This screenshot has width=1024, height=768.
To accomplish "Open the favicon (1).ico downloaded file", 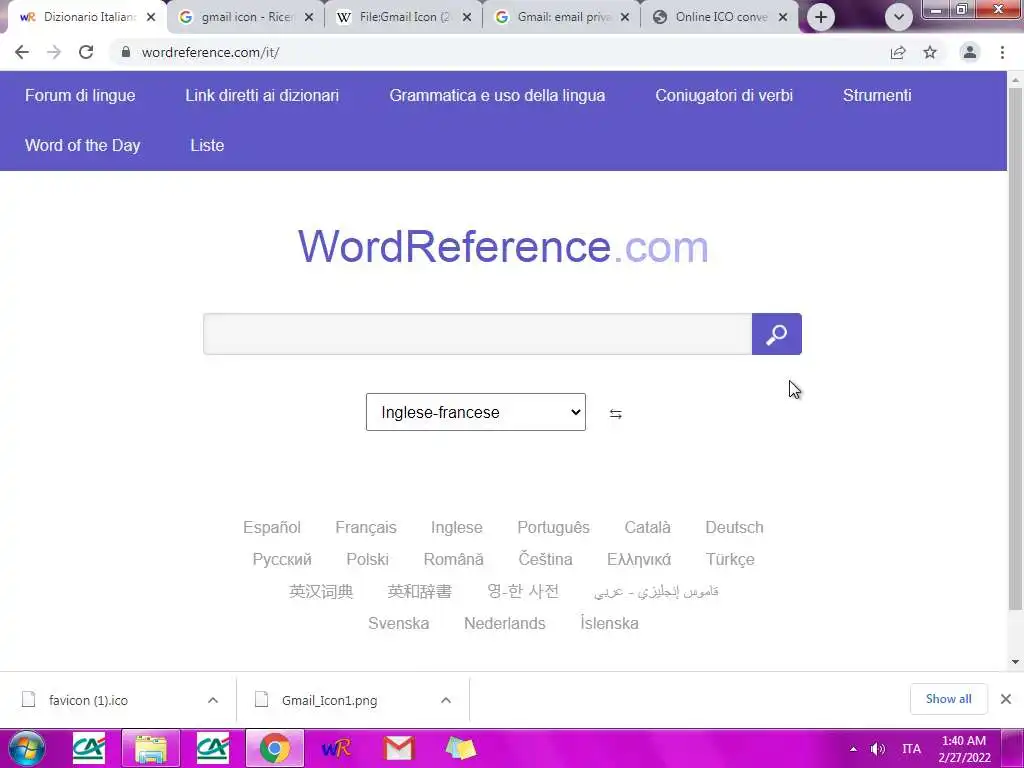I will tap(88, 700).
